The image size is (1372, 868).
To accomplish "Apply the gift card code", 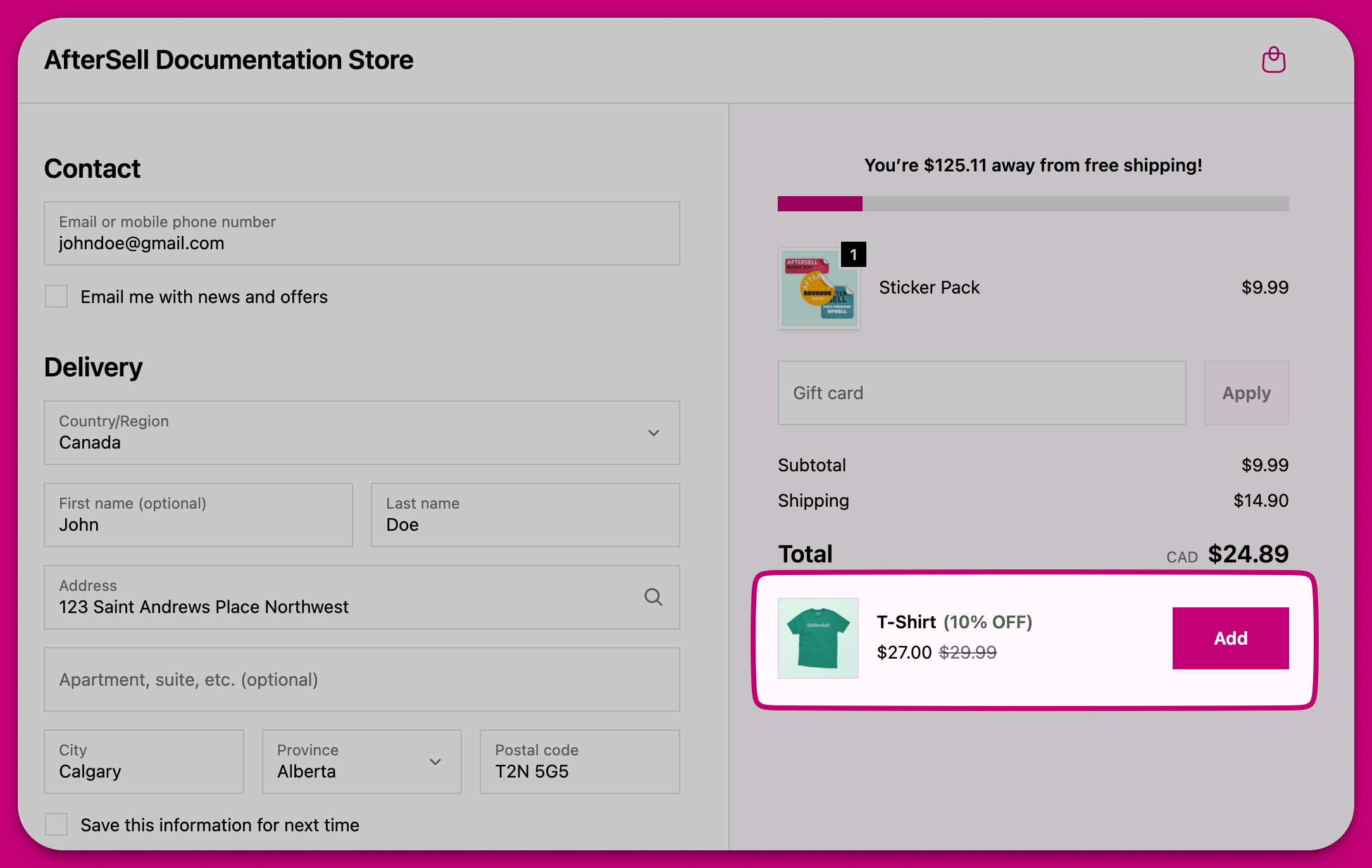I will tap(1245, 393).
